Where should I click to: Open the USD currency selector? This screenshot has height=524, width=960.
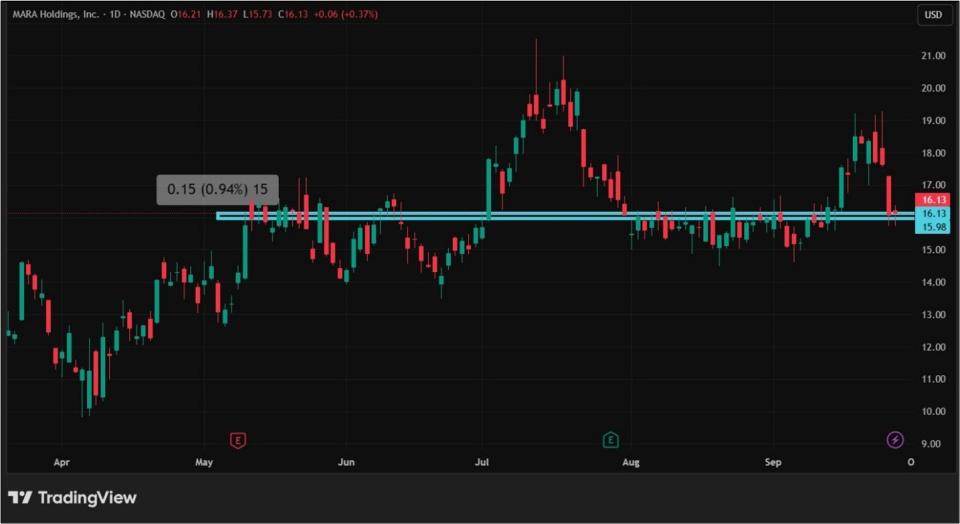(934, 15)
